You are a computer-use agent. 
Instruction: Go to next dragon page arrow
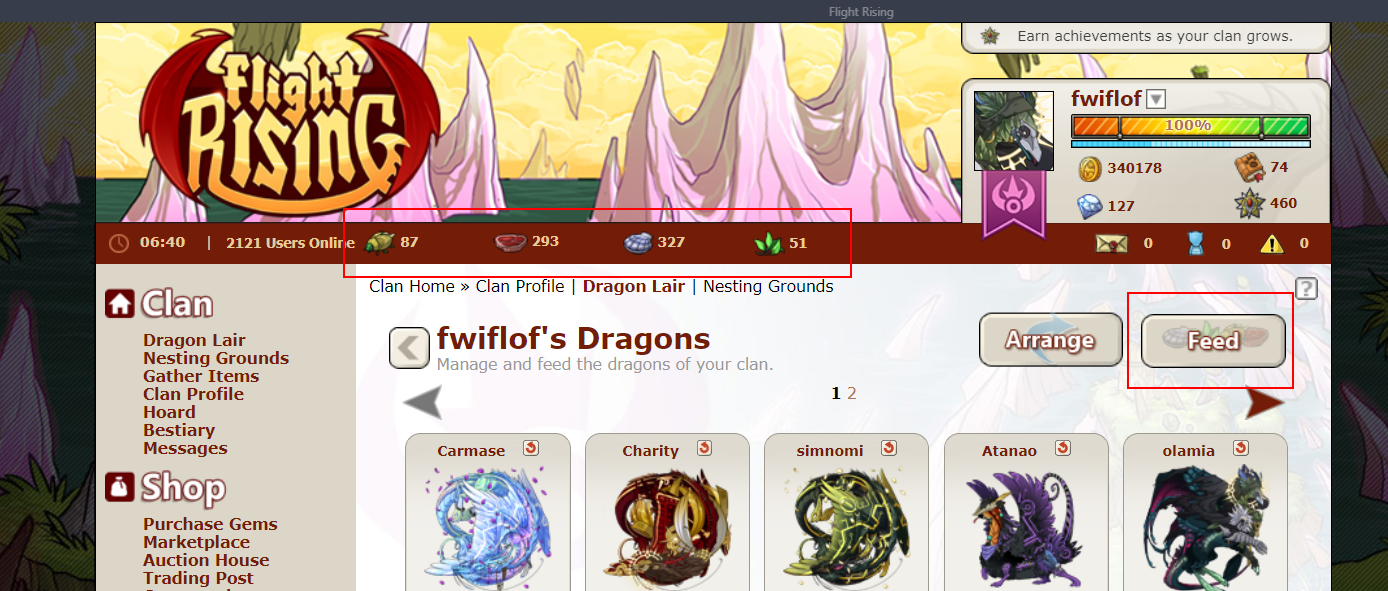tap(1266, 403)
